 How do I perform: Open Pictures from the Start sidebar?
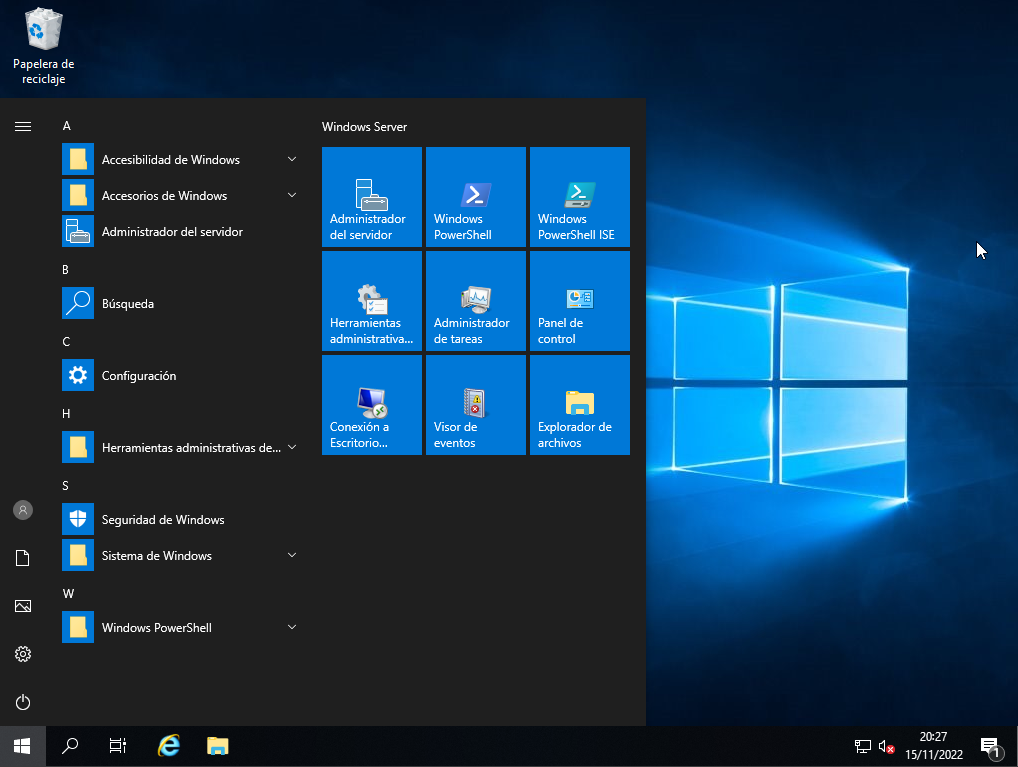pos(23,606)
